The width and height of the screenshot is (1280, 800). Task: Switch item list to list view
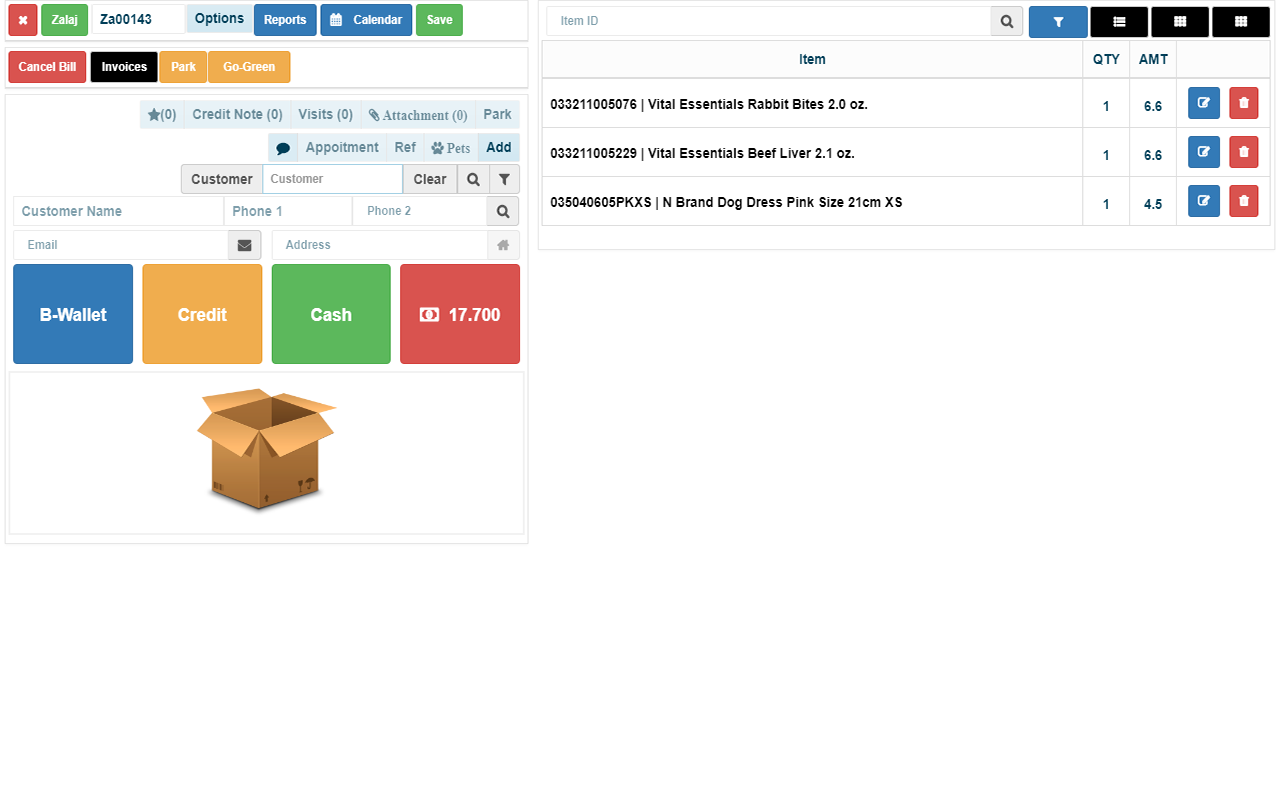[x=1119, y=21]
